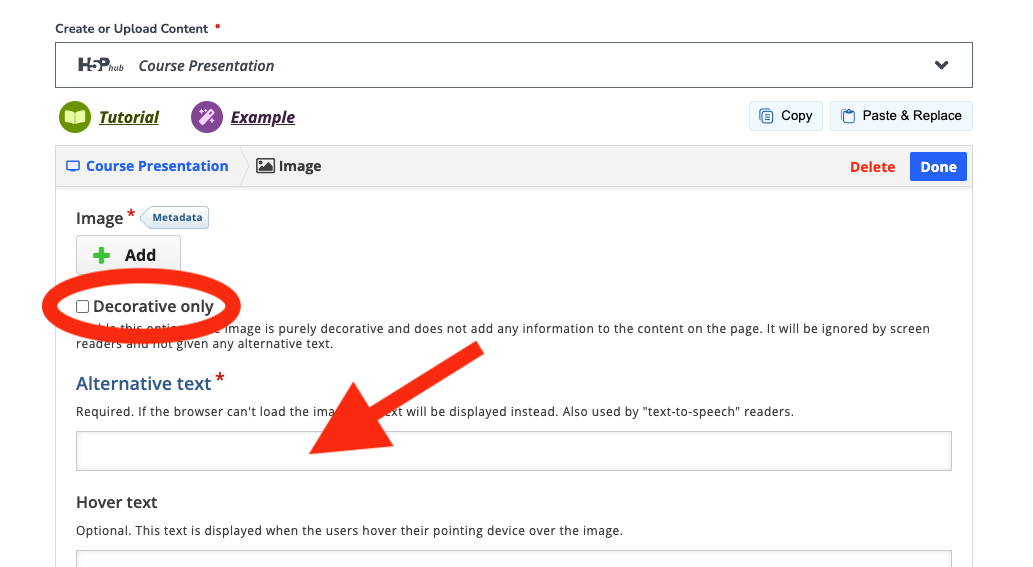
Task: Click the H5P hub logo
Action: click(101, 65)
